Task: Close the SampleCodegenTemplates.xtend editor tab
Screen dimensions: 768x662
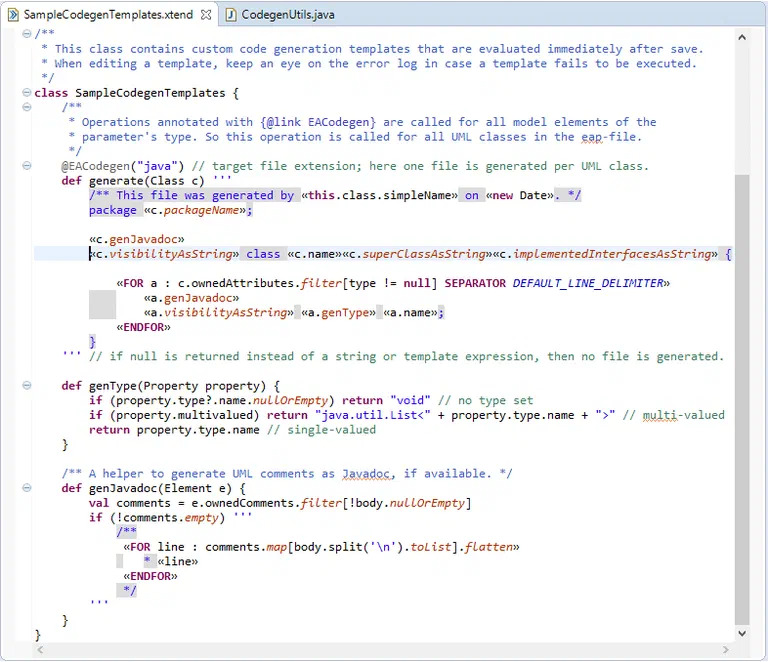Action: pyautogui.click(x=206, y=15)
